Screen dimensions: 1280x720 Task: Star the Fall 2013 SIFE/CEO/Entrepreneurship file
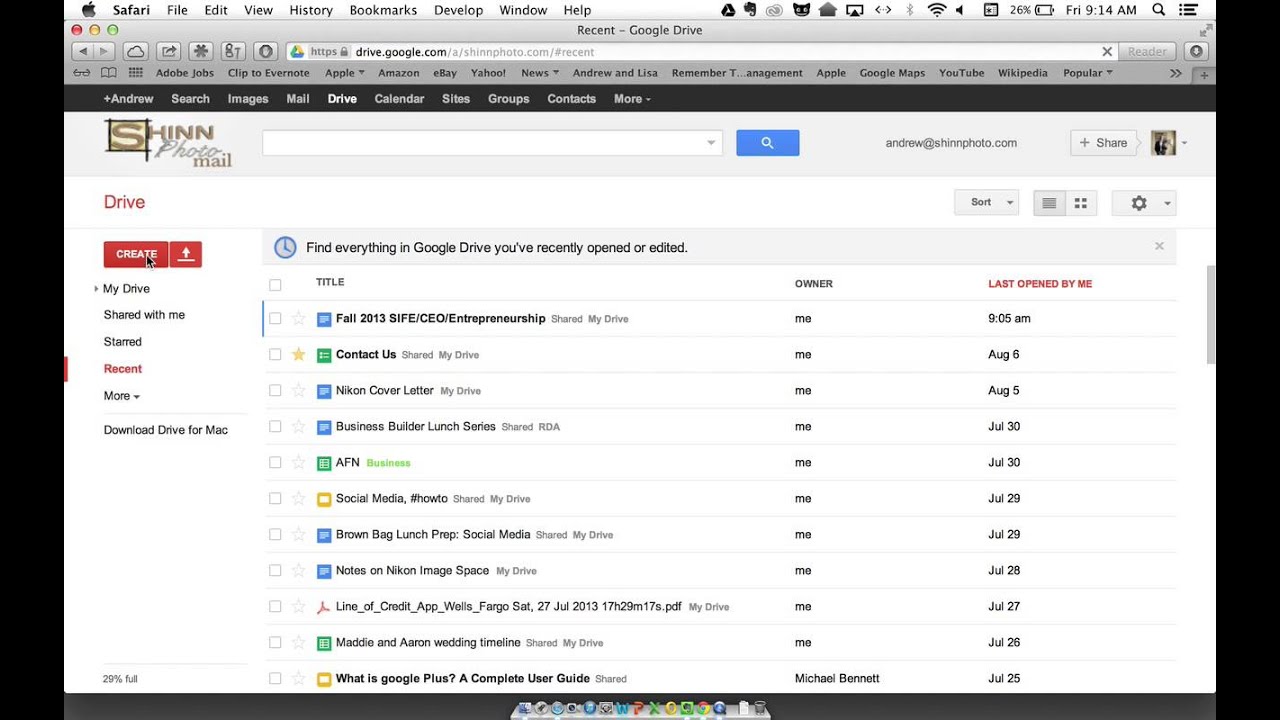click(x=298, y=319)
